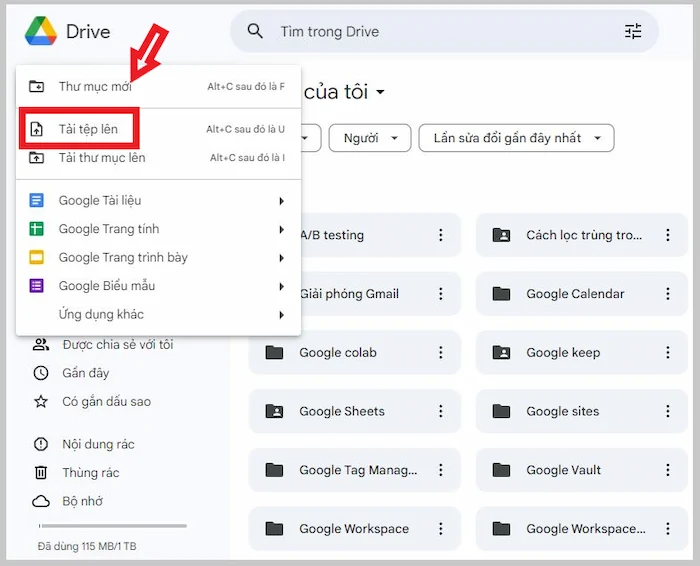Screen dimensions: 700x566
Task: Click the Google Forms purple icon
Action: pyautogui.click(x=36, y=286)
